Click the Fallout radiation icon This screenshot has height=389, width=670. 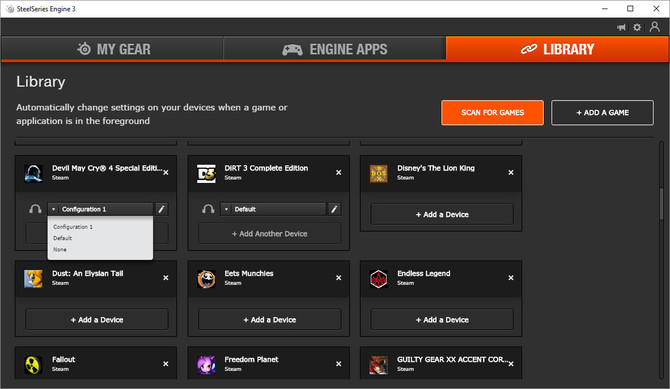click(x=33, y=365)
